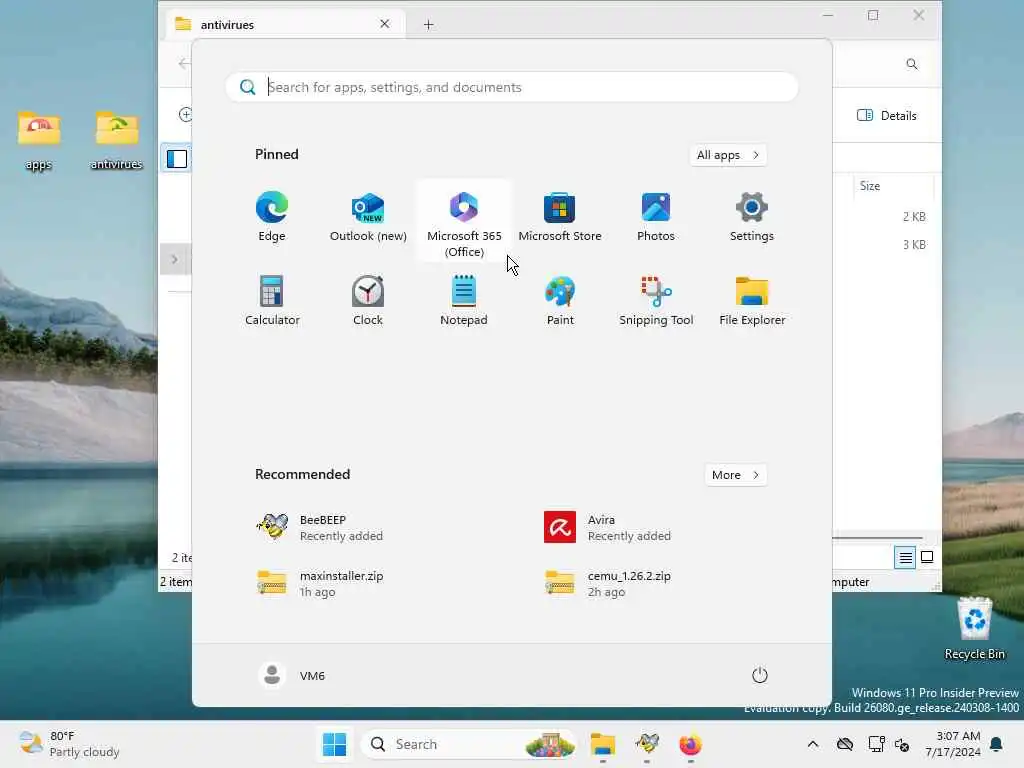The height and width of the screenshot is (768, 1024).
Task: Add new tab in File Explorer
Action: pos(428,25)
